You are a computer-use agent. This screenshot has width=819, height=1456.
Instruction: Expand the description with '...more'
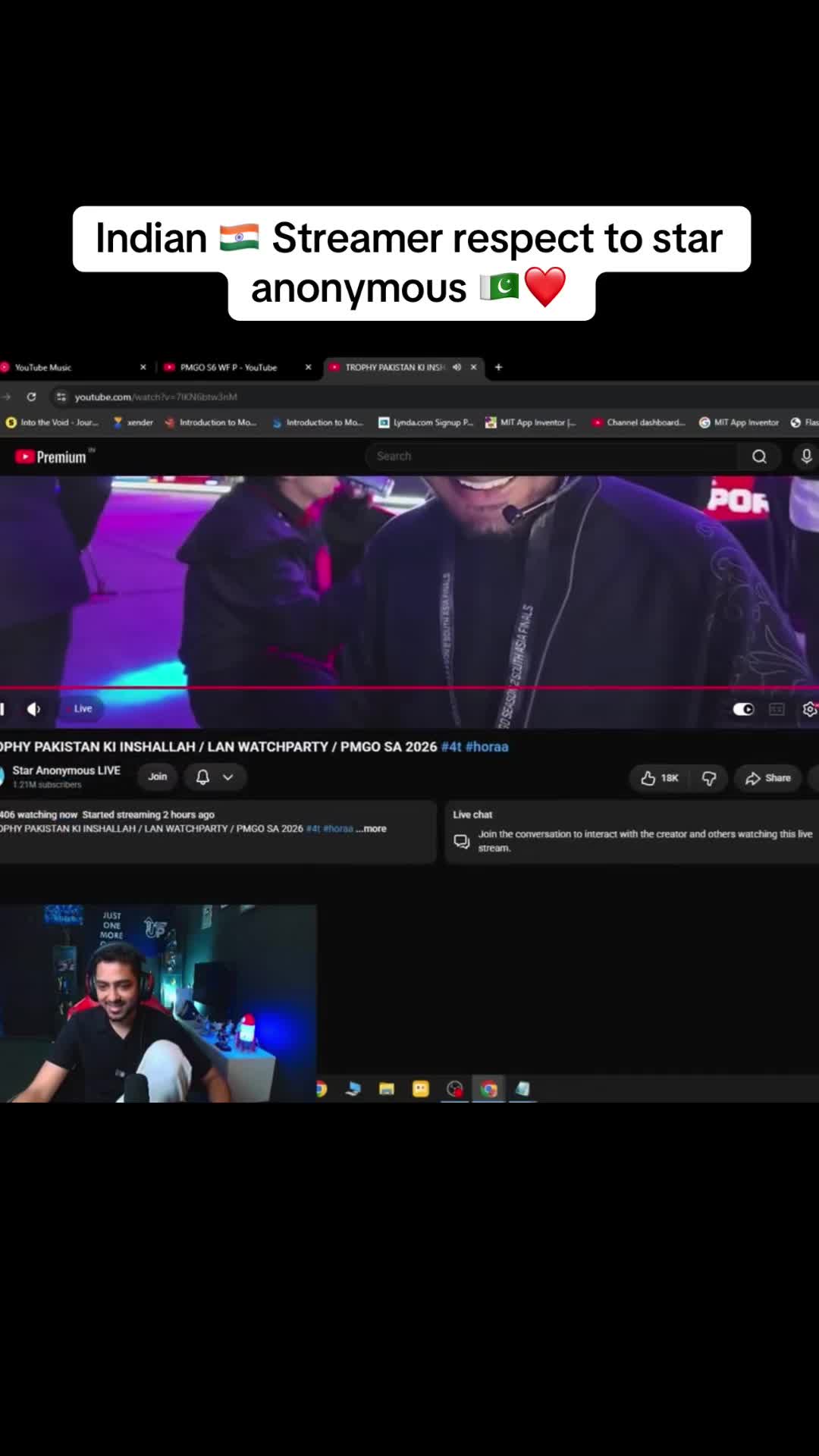pyautogui.click(x=372, y=829)
